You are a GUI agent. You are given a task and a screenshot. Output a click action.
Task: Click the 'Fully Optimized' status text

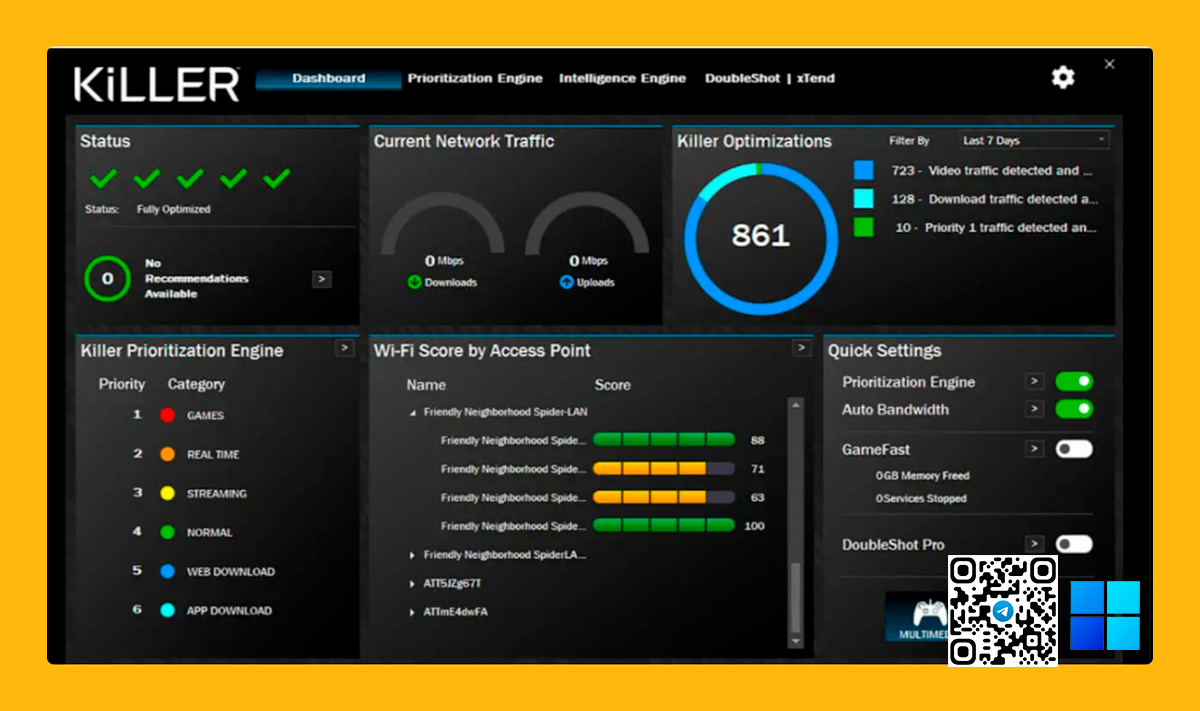click(174, 210)
